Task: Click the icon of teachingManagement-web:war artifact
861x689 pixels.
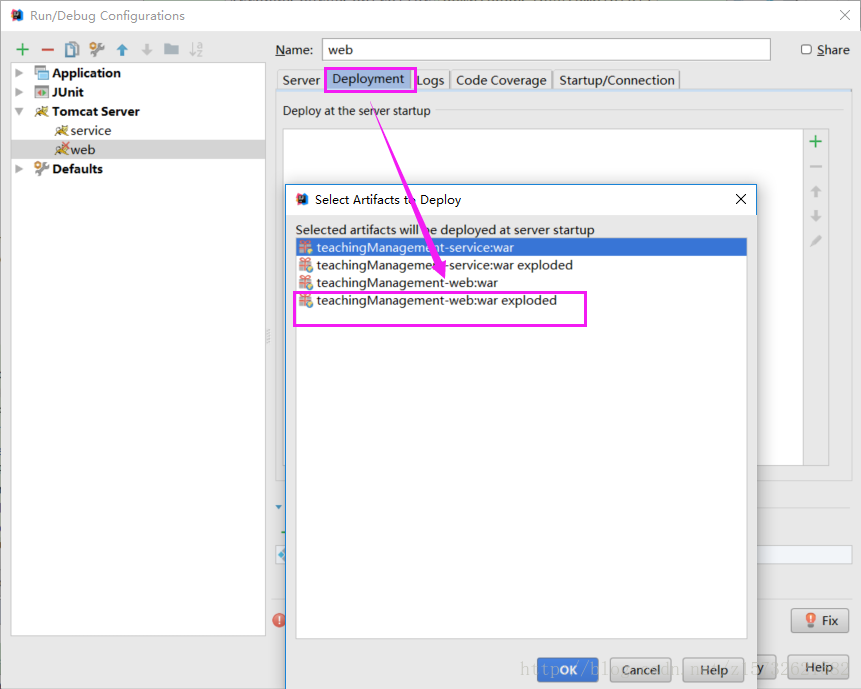Action: coord(306,283)
